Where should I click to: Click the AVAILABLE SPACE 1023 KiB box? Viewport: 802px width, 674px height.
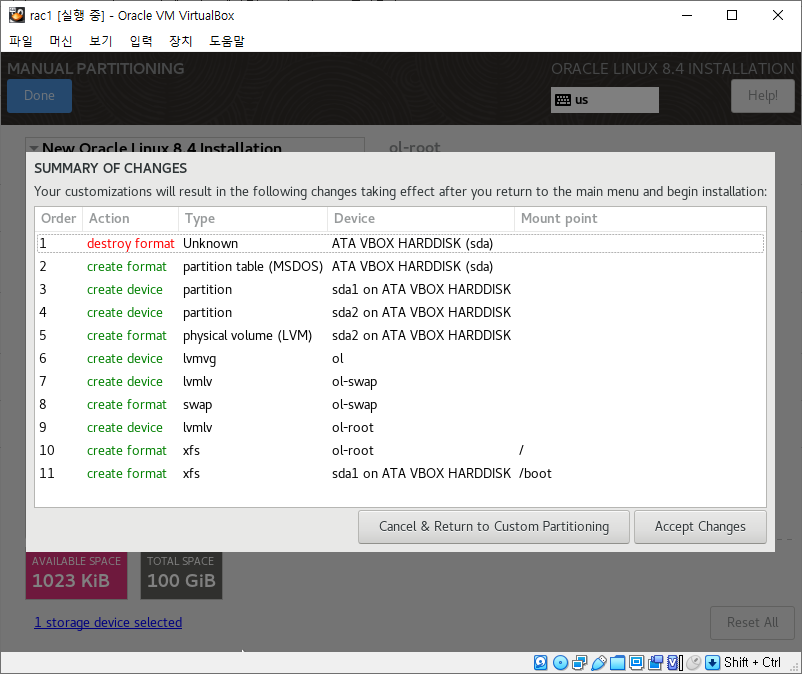click(x=76, y=575)
